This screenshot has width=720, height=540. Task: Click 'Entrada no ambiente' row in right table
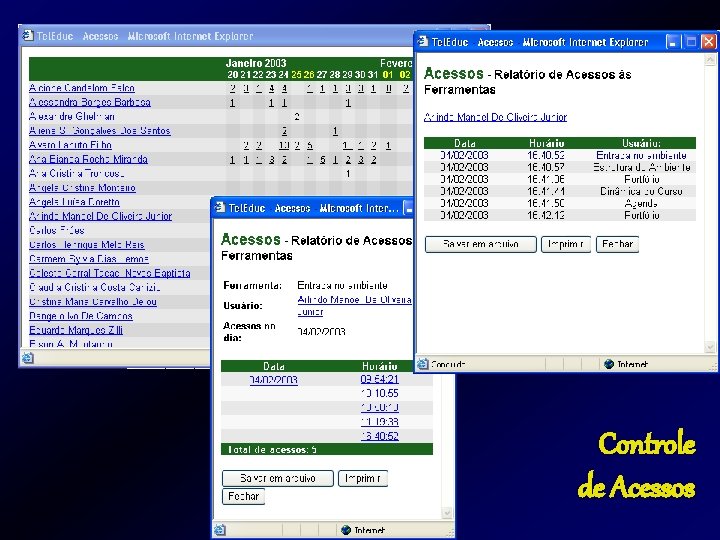[560, 155]
